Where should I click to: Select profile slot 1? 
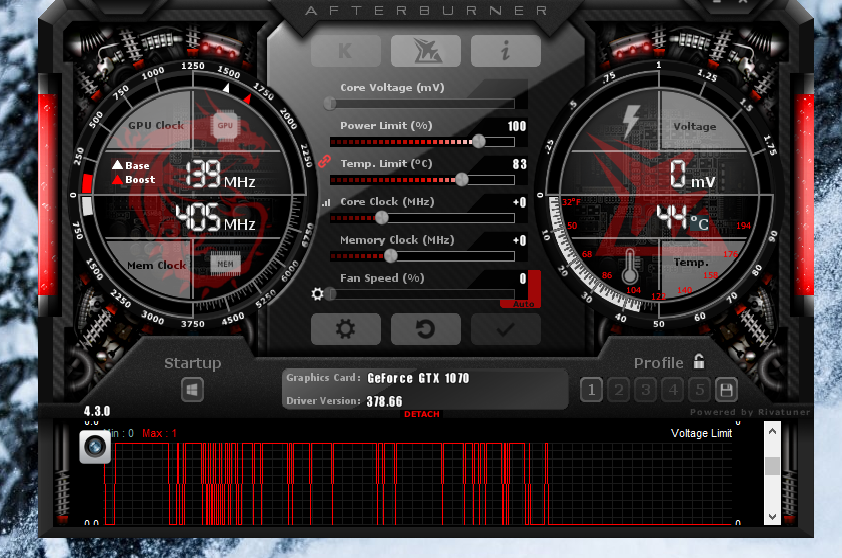[591, 390]
